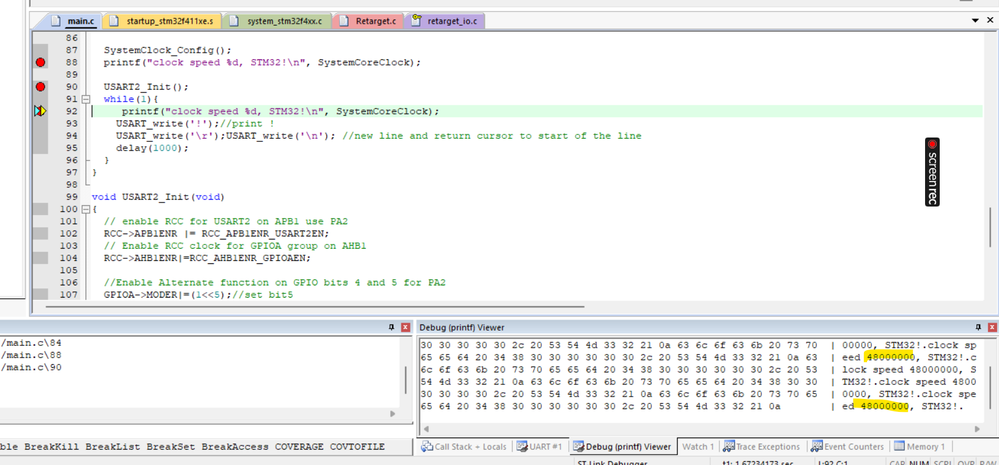
Task: Select the Debug (printf) Viewer tab
Action: [x=622, y=447]
